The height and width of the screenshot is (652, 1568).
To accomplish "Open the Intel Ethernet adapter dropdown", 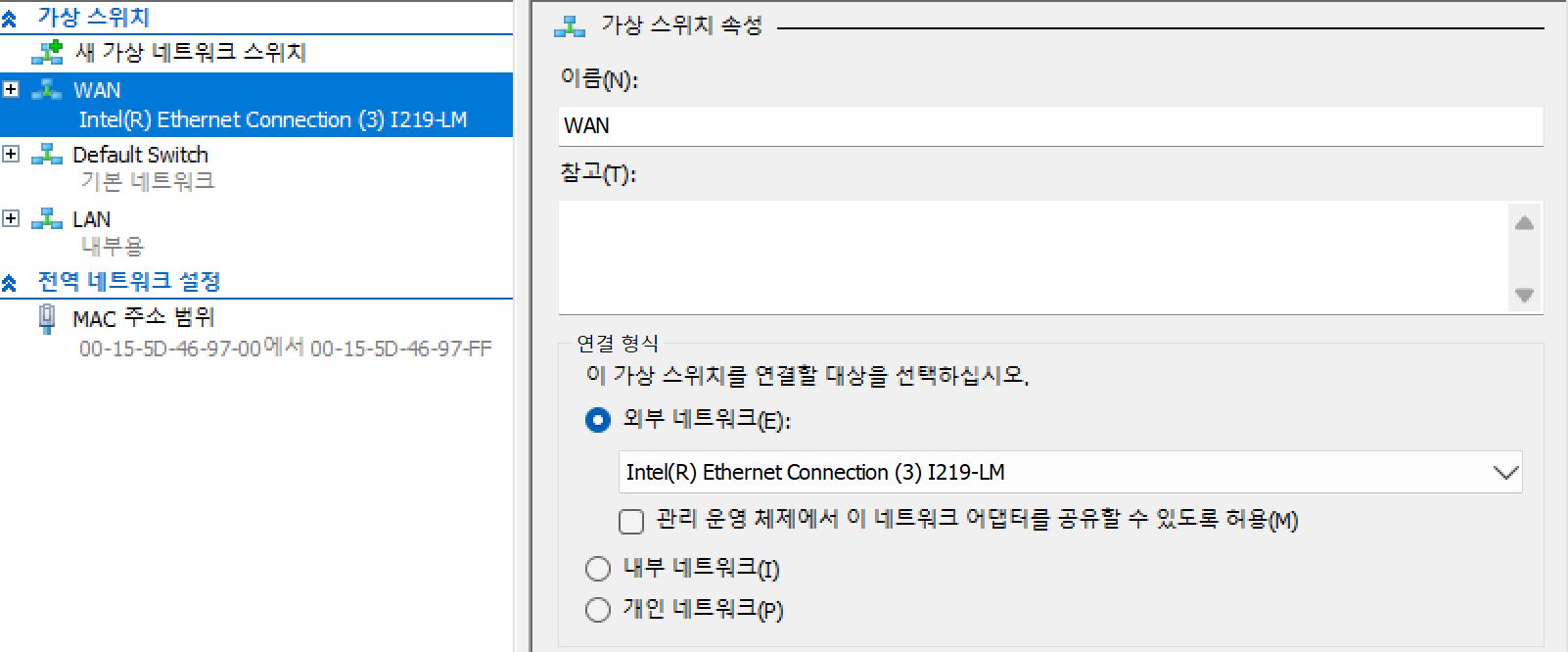I will coord(1071,472).
